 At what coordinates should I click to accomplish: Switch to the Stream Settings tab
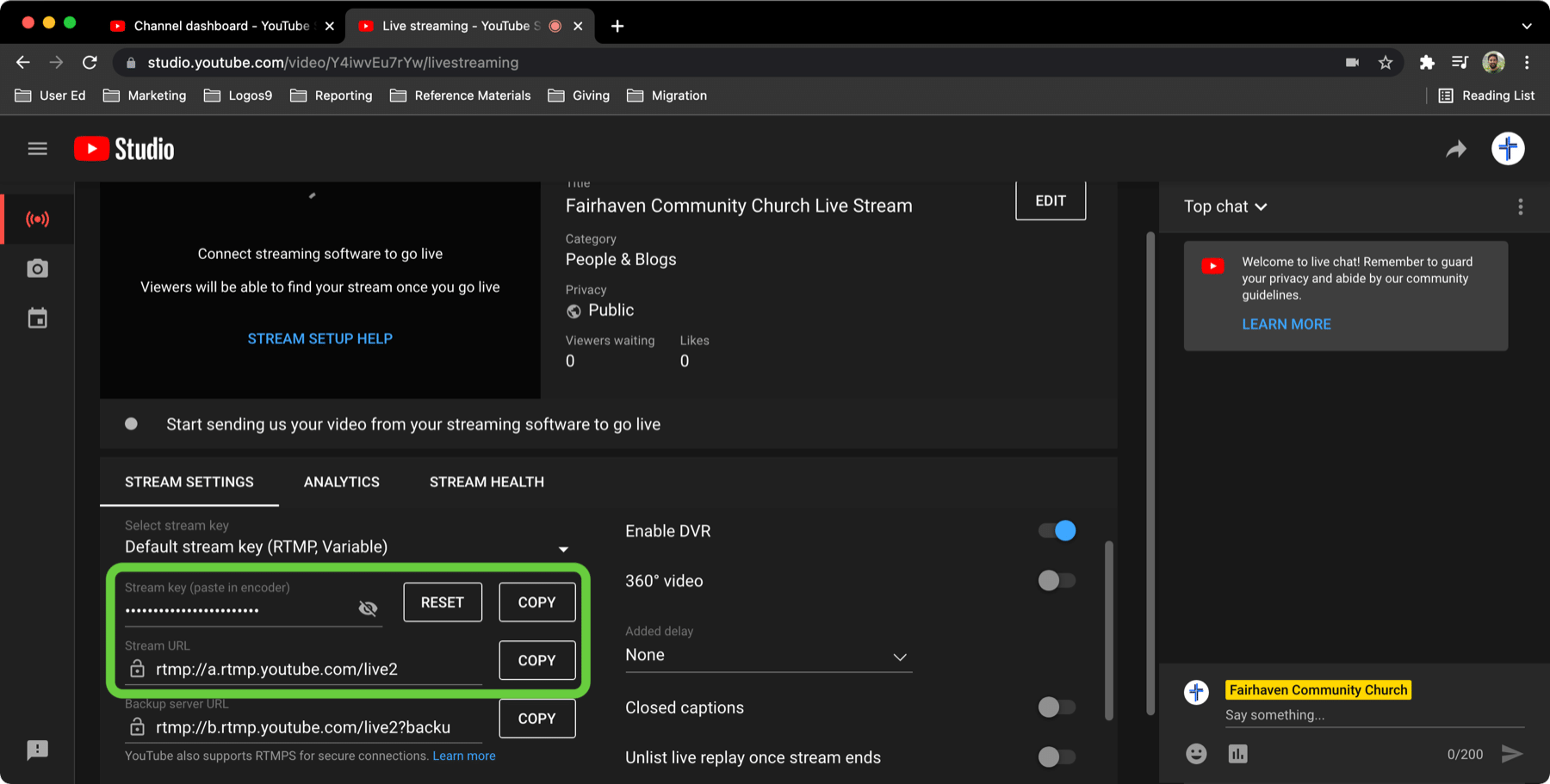(189, 482)
